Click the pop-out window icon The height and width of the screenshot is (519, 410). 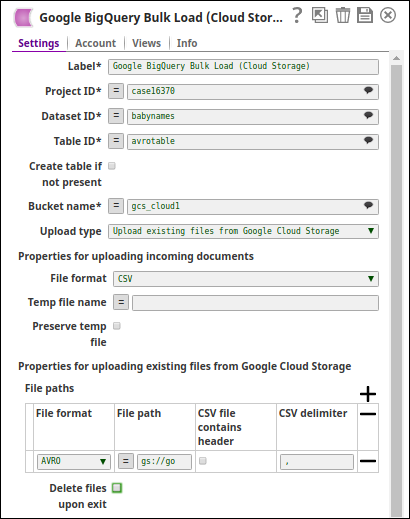[320, 15]
